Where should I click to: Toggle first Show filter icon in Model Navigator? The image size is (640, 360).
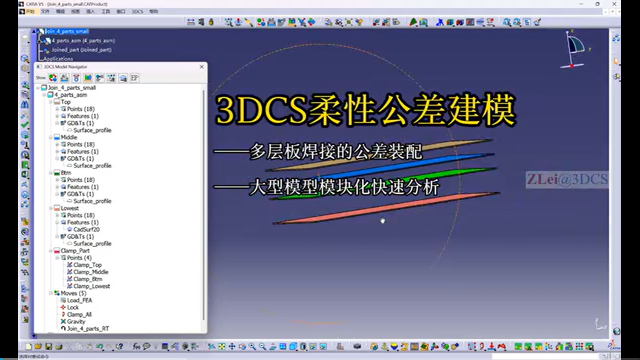(53, 78)
